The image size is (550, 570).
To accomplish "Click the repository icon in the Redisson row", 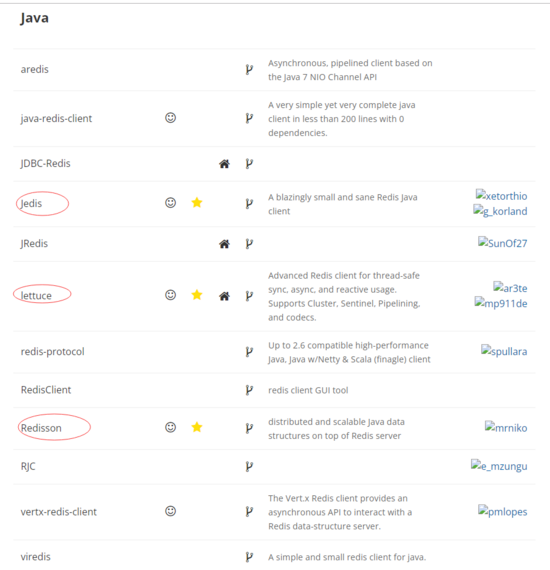I will [x=249, y=428].
